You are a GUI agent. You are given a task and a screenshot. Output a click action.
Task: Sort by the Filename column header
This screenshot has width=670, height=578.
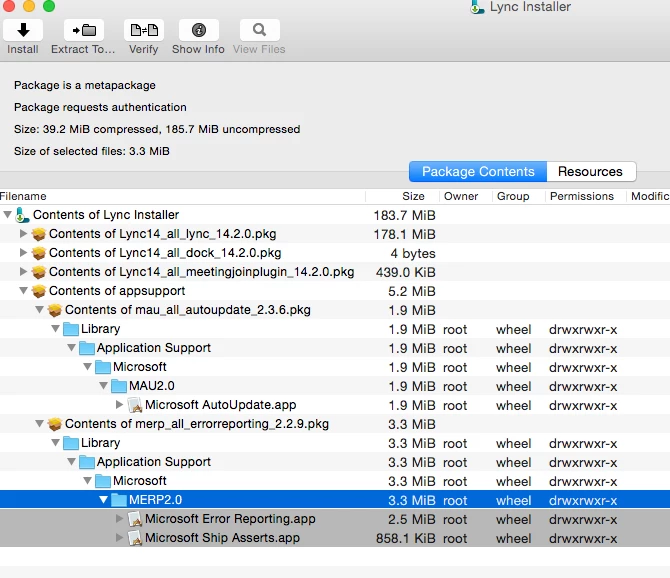(x=182, y=196)
